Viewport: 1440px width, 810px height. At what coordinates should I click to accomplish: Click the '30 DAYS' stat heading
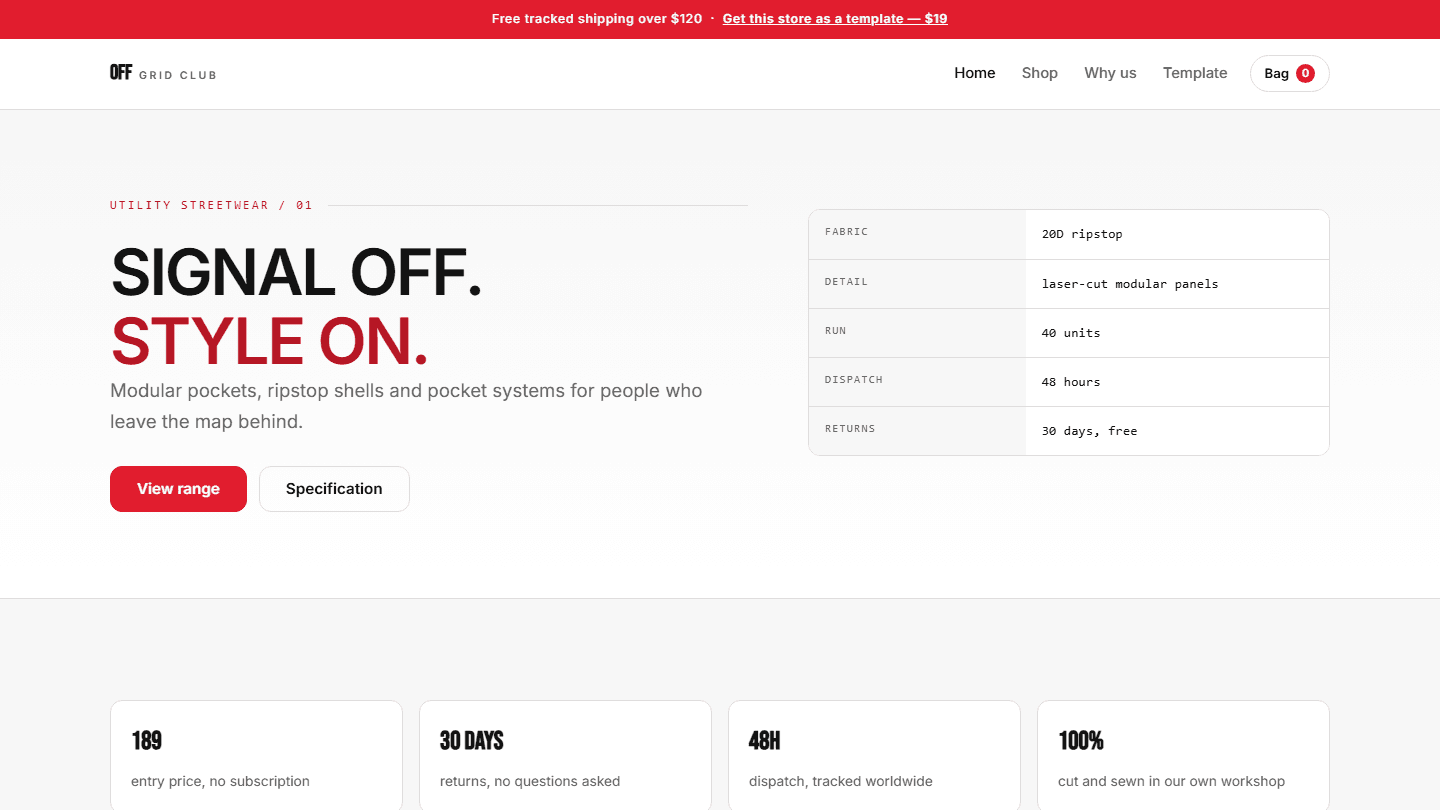tap(471, 741)
